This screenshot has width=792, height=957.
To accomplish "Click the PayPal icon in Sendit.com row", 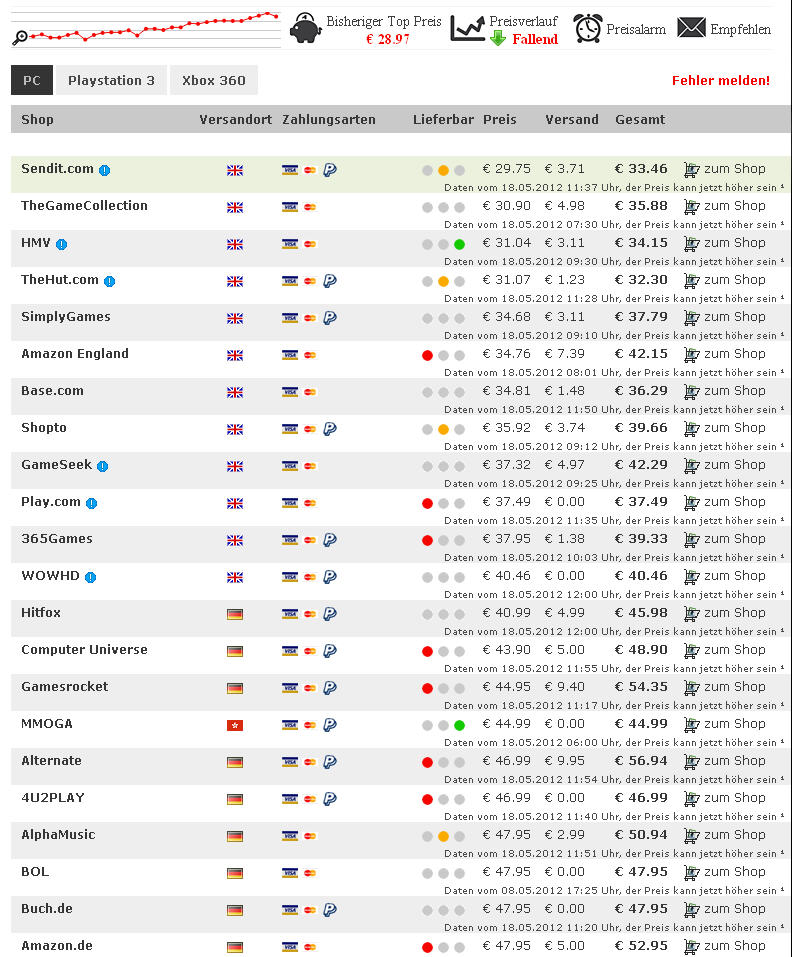I will click(329, 170).
